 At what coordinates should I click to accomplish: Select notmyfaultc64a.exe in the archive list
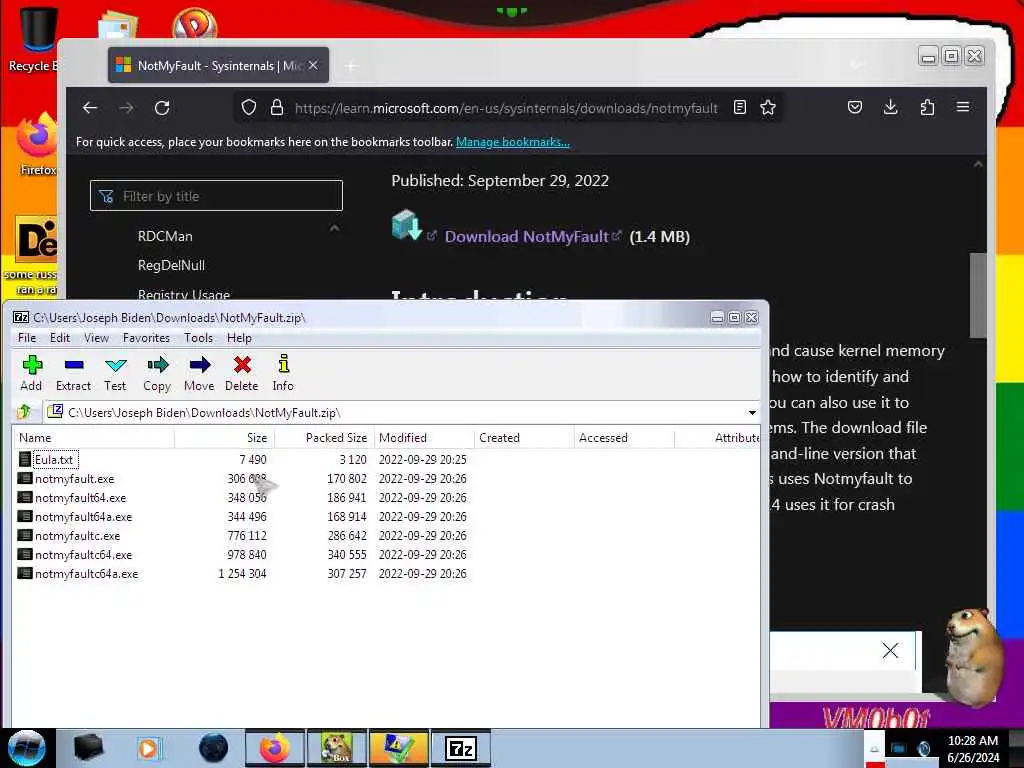click(86, 573)
